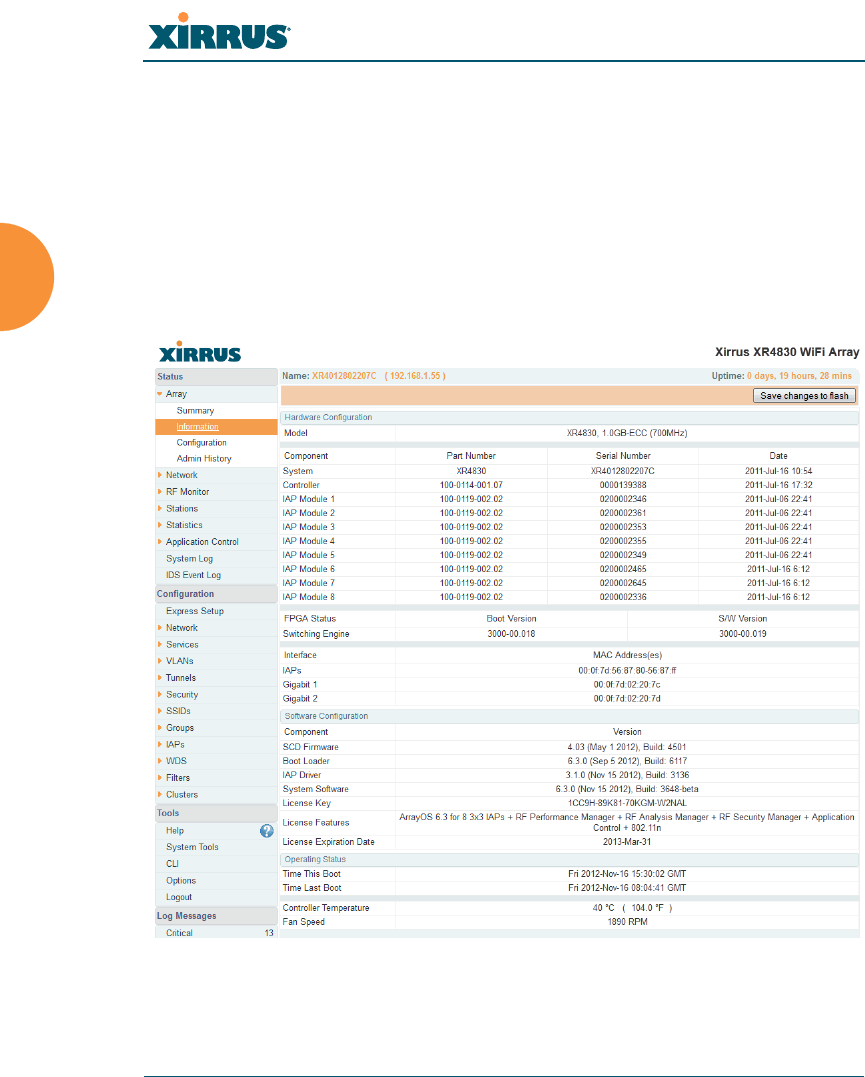Click Time This Boot value
865x1077 pixels.
627,874
